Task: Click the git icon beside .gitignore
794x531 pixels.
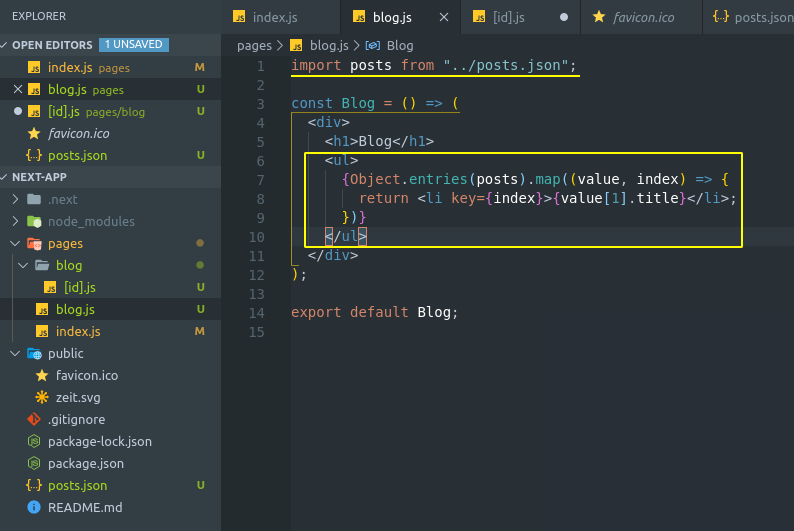Action: [34, 419]
